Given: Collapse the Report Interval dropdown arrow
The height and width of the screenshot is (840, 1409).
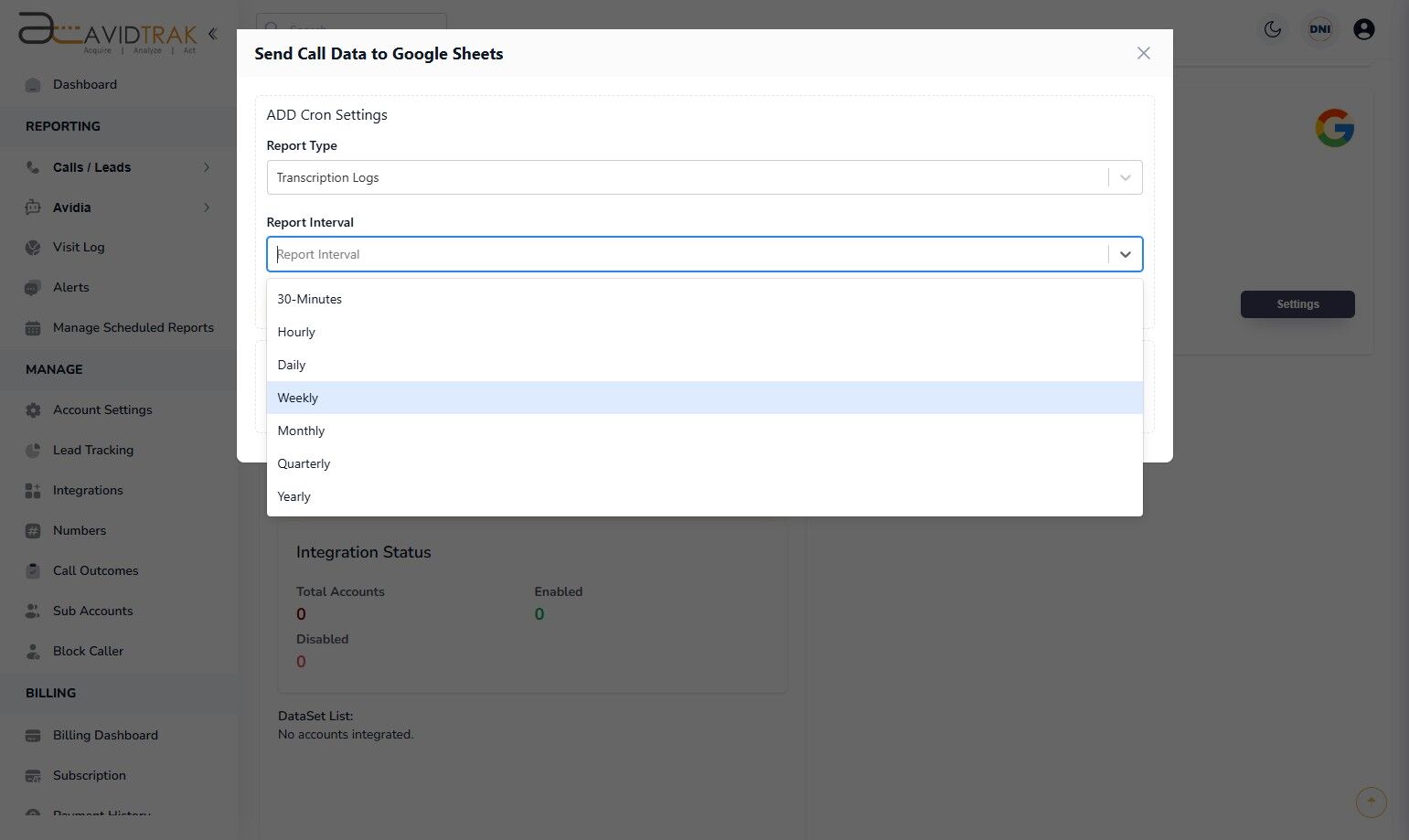Looking at the screenshot, I should [1125, 254].
